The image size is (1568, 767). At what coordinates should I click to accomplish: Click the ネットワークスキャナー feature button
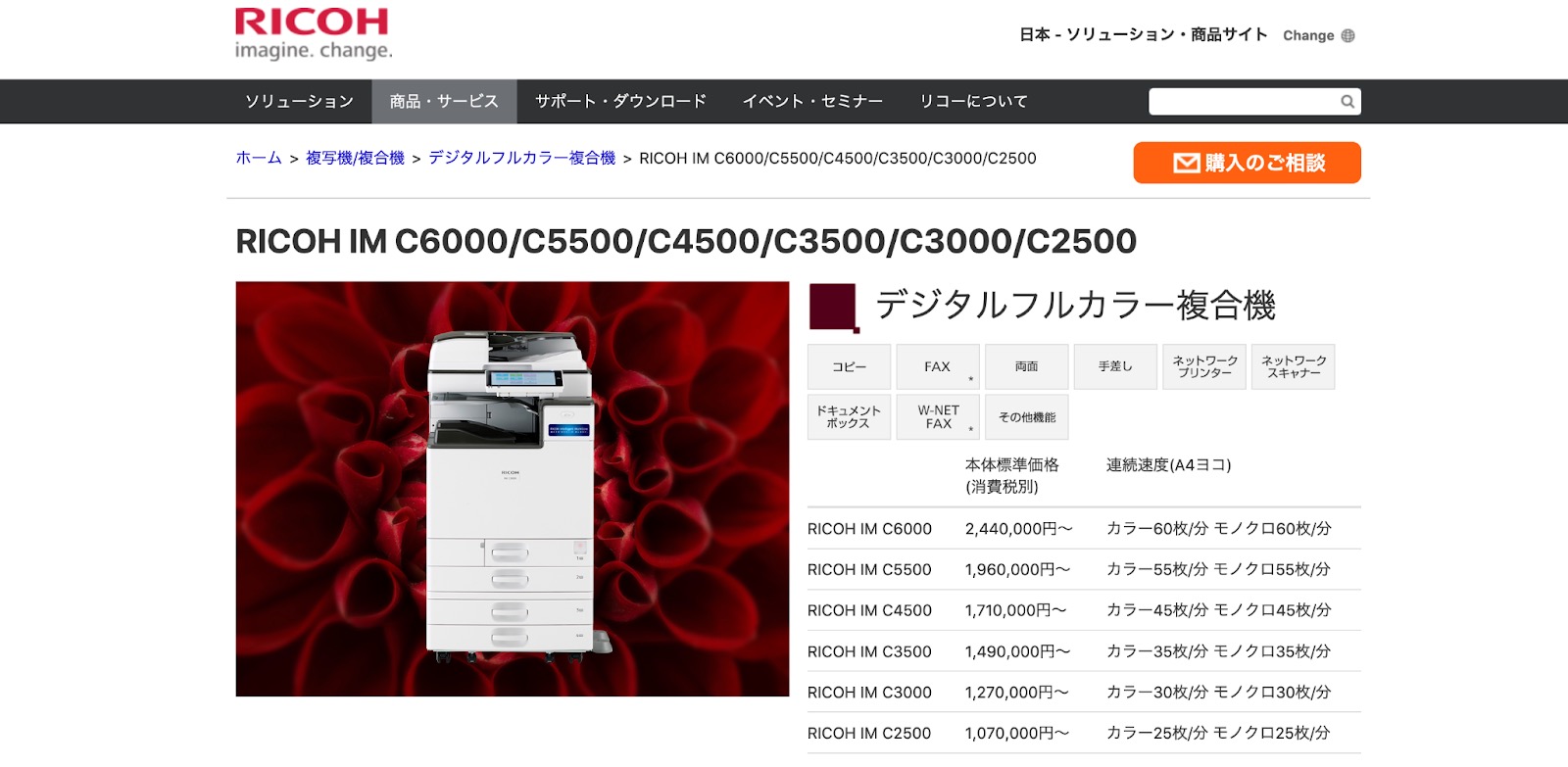click(x=1294, y=366)
